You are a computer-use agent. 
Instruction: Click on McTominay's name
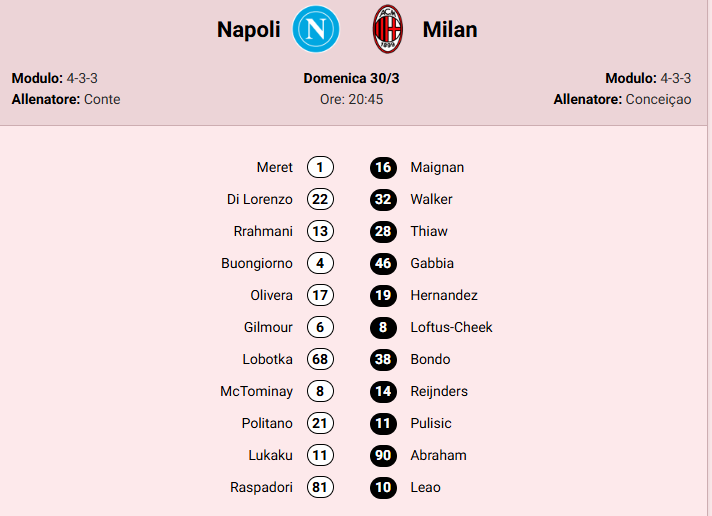click(x=256, y=391)
